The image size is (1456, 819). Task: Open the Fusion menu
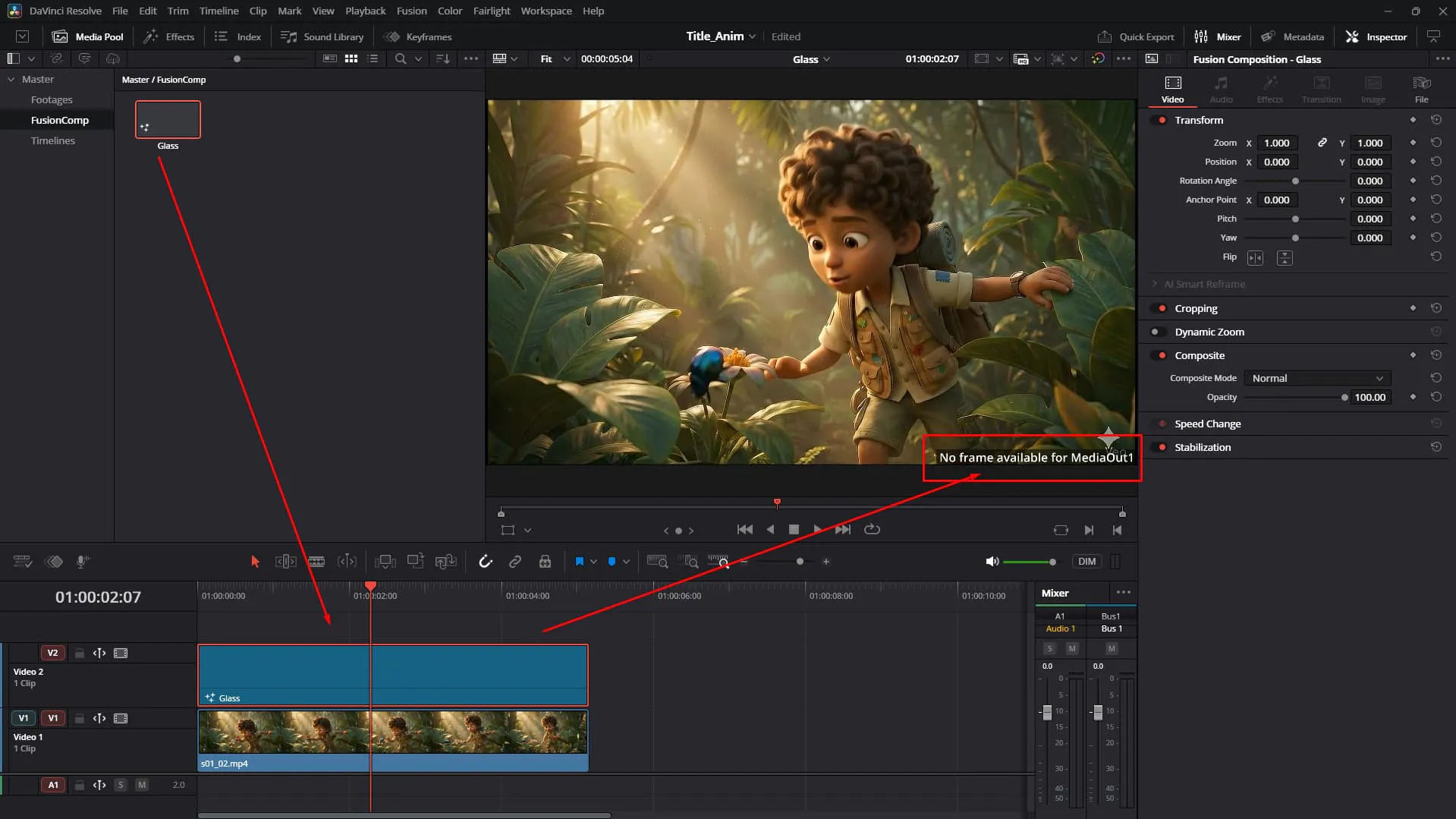411,11
